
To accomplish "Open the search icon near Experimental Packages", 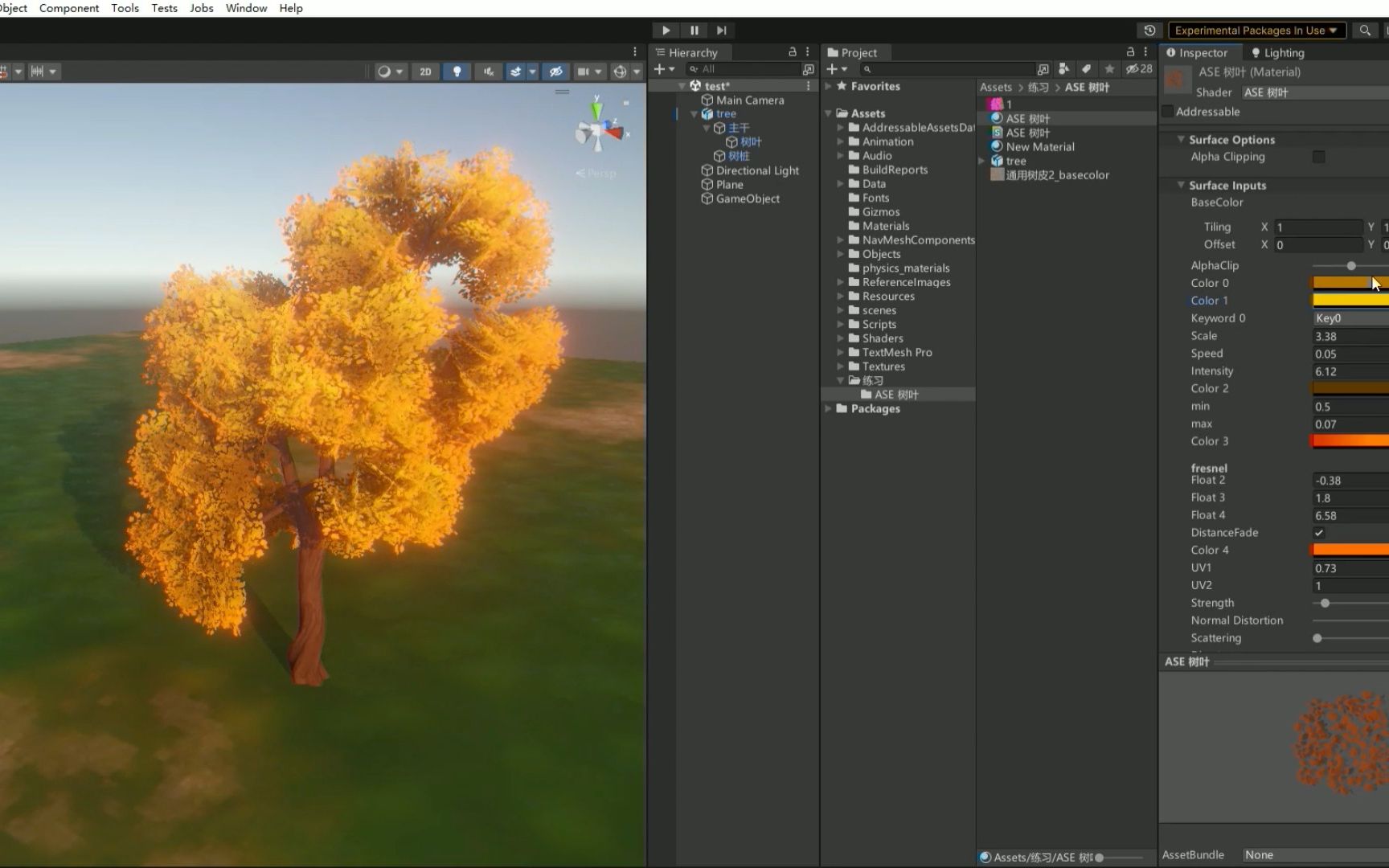I will [1365, 30].
